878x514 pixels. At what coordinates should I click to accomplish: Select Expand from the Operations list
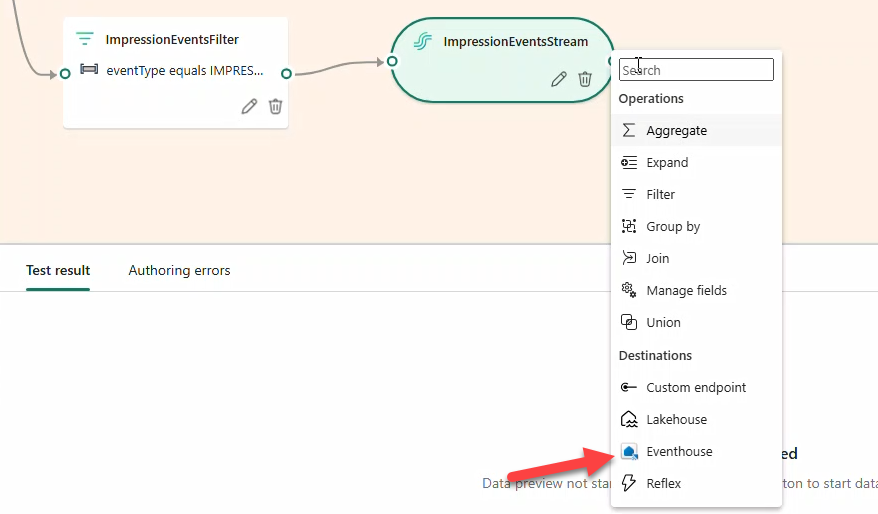(667, 163)
